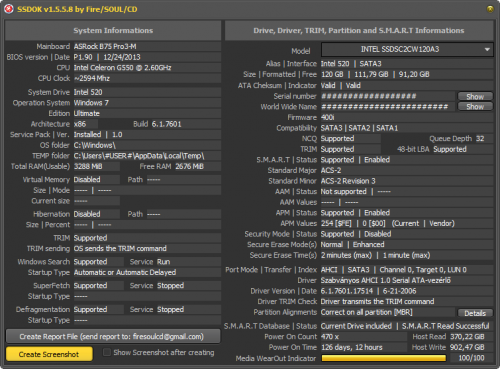Screen dimensions: 500x369
Task: Click Build value 6.1.7601
Action: click(166, 124)
